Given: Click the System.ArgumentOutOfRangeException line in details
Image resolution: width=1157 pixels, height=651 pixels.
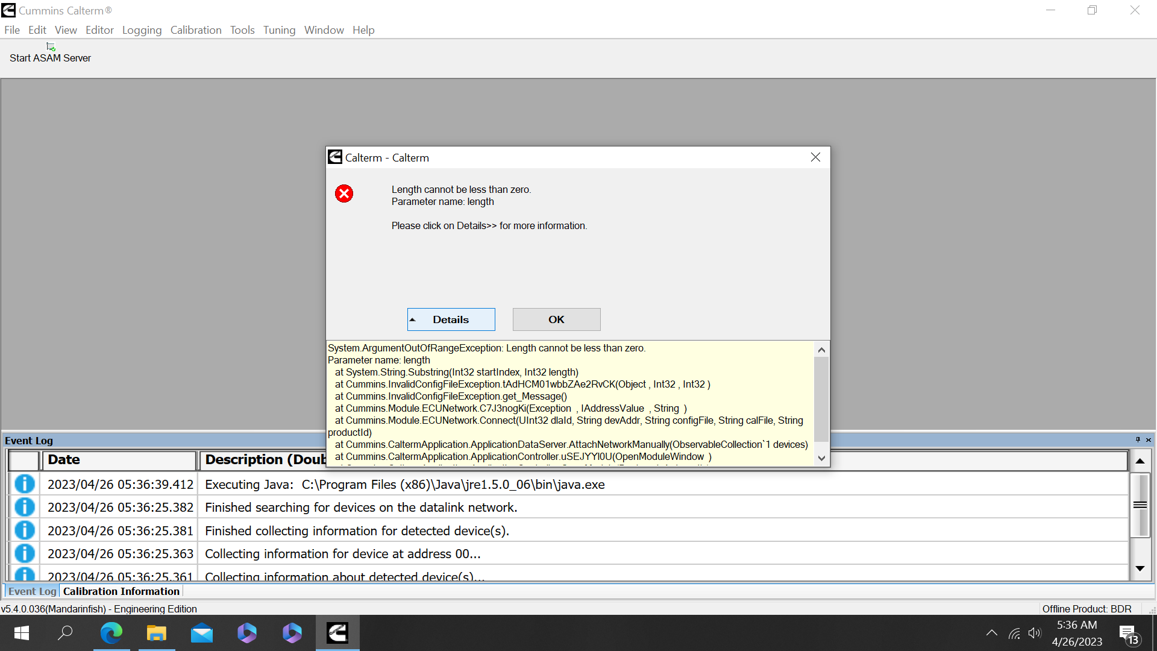Looking at the screenshot, I should pos(486,348).
